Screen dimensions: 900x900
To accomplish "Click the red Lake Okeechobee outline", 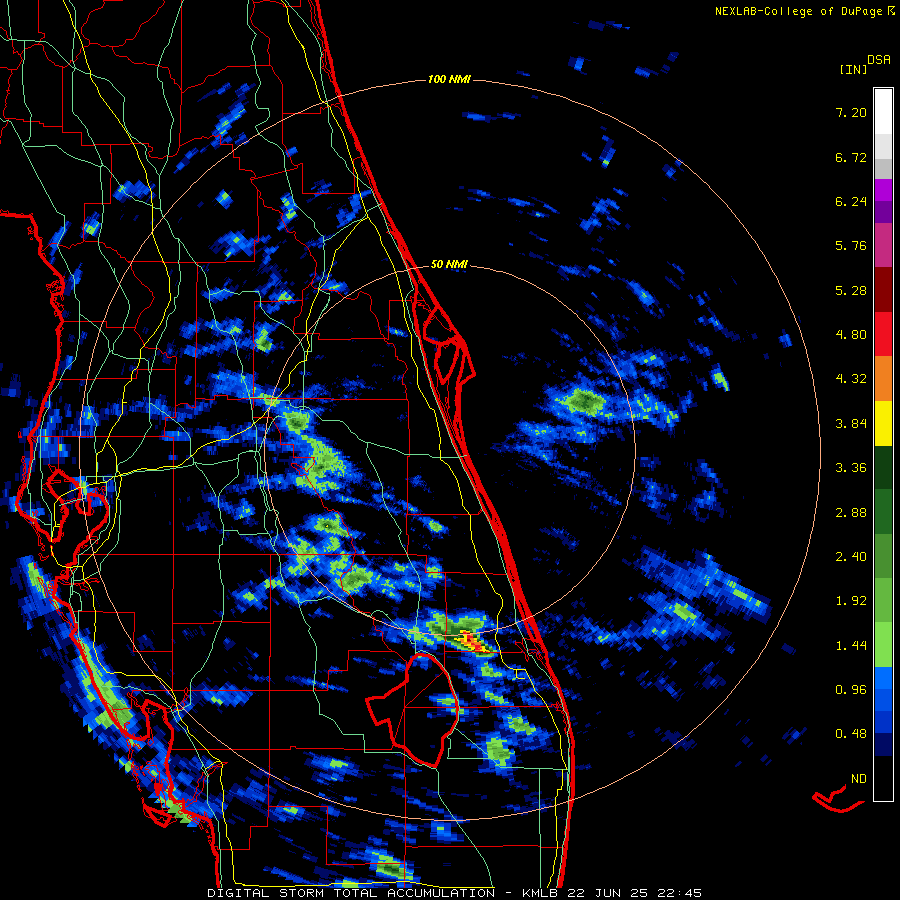I will (413, 711).
